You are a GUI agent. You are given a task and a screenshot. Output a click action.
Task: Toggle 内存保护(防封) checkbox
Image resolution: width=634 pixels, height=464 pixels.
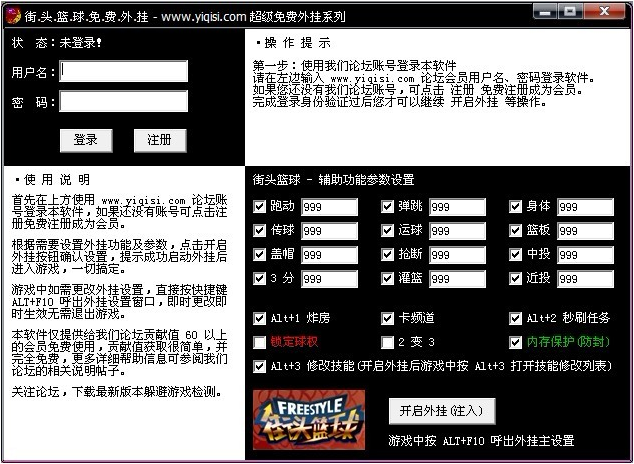click(x=515, y=343)
